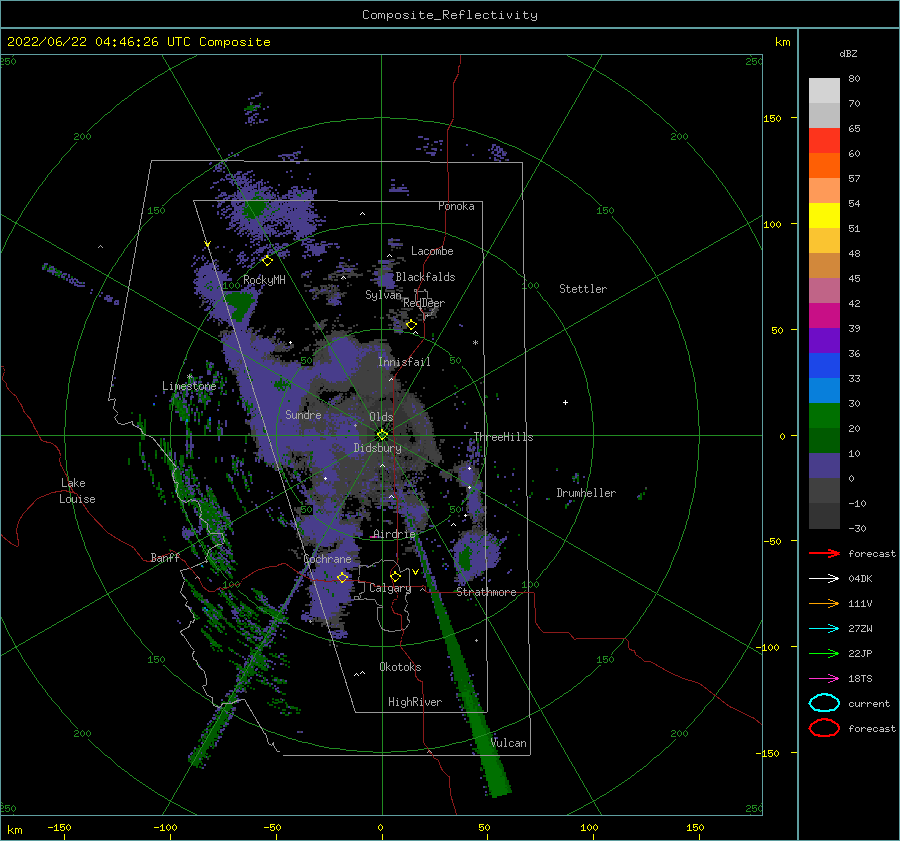Click the Banff label
900x841 pixels.
[165, 557]
